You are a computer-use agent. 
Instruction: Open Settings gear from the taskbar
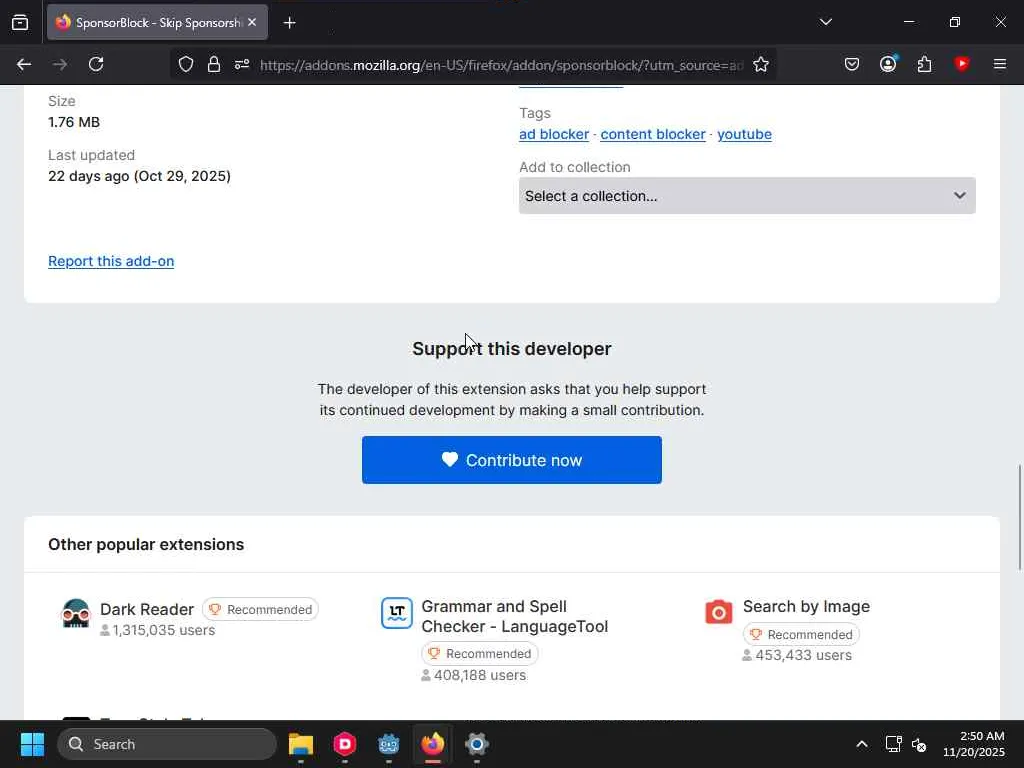(x=477, y=744)
